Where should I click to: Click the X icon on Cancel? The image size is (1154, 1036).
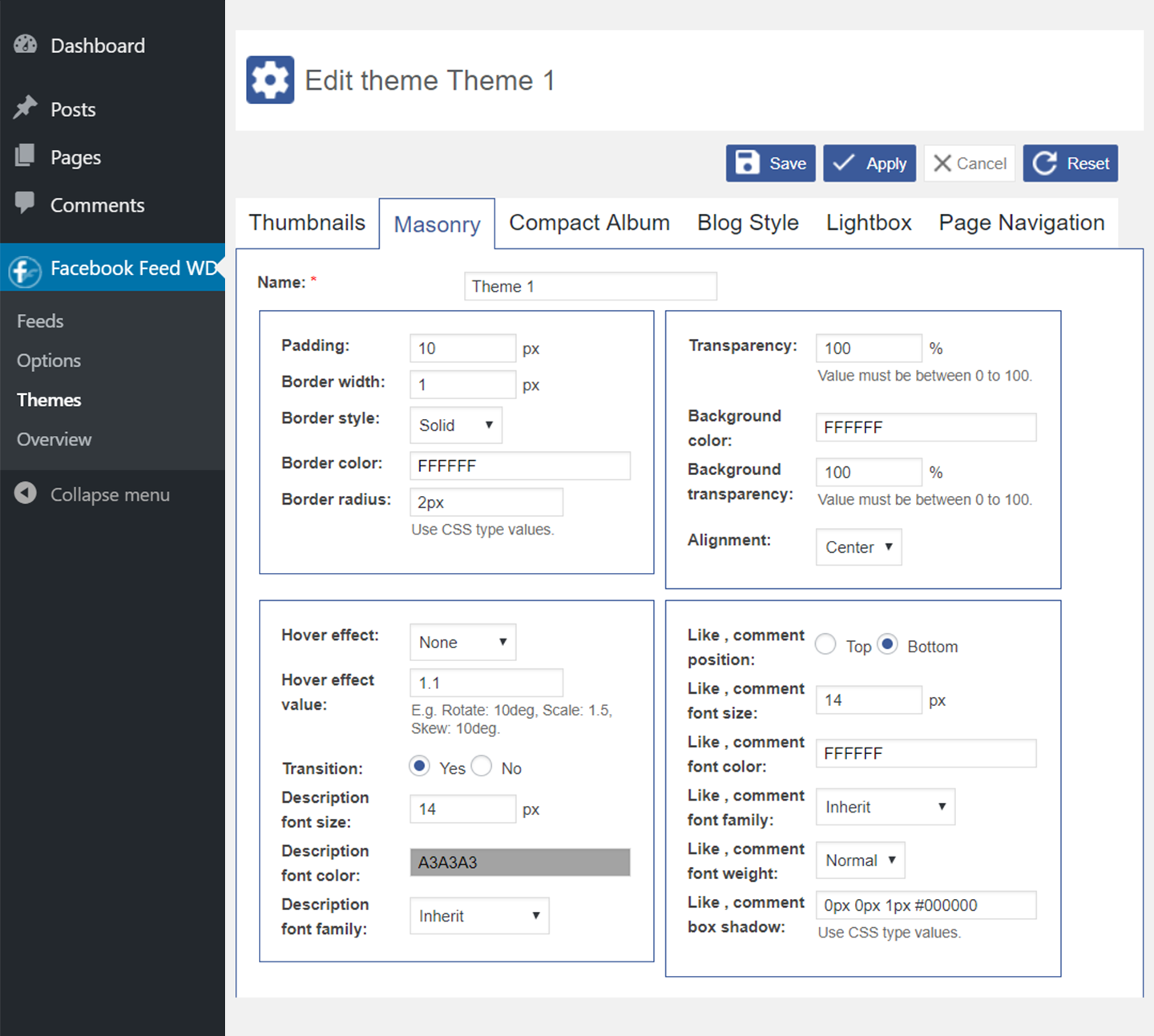(x=942, y=163)
